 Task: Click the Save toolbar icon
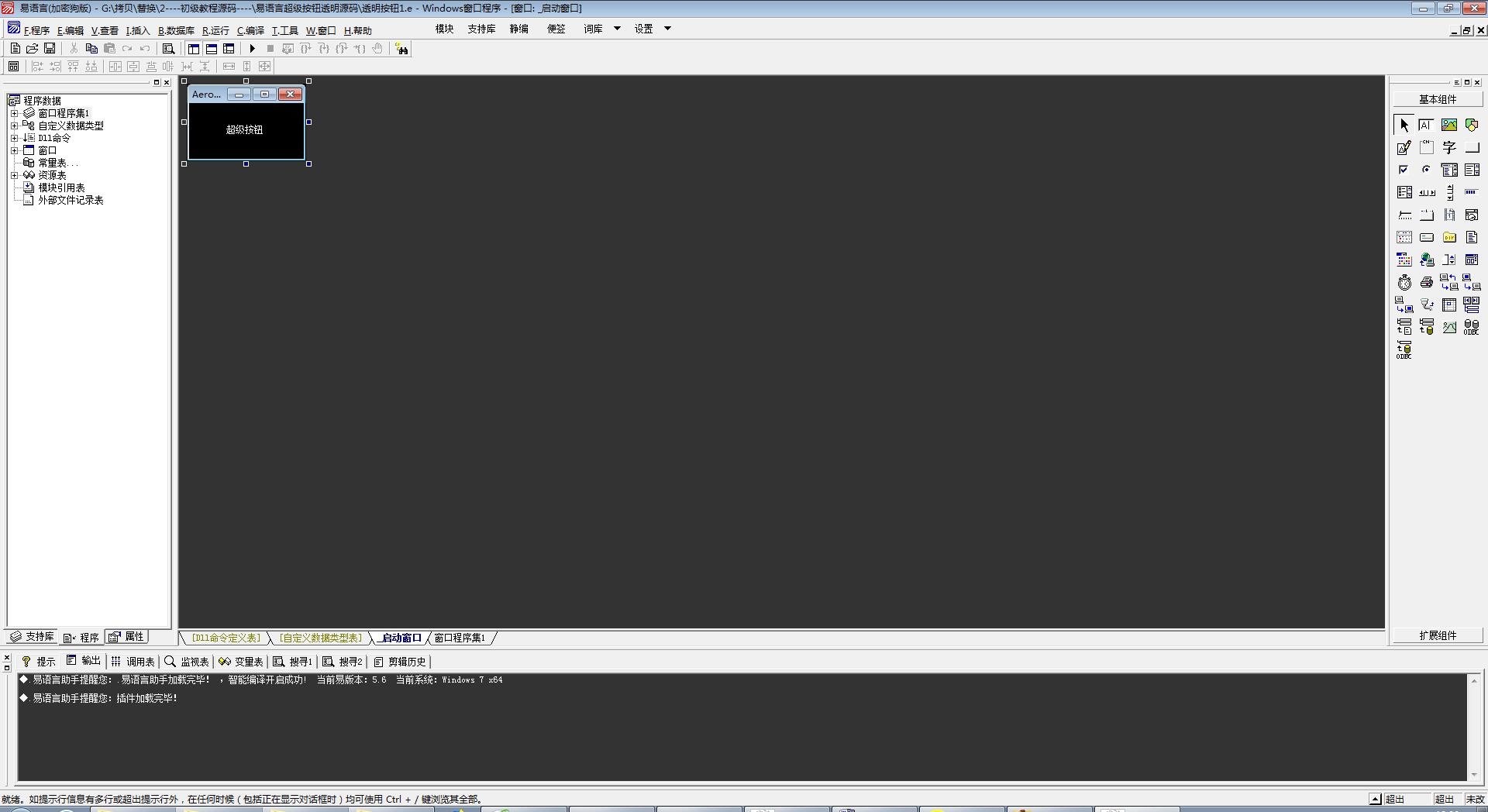coord(50,49)
